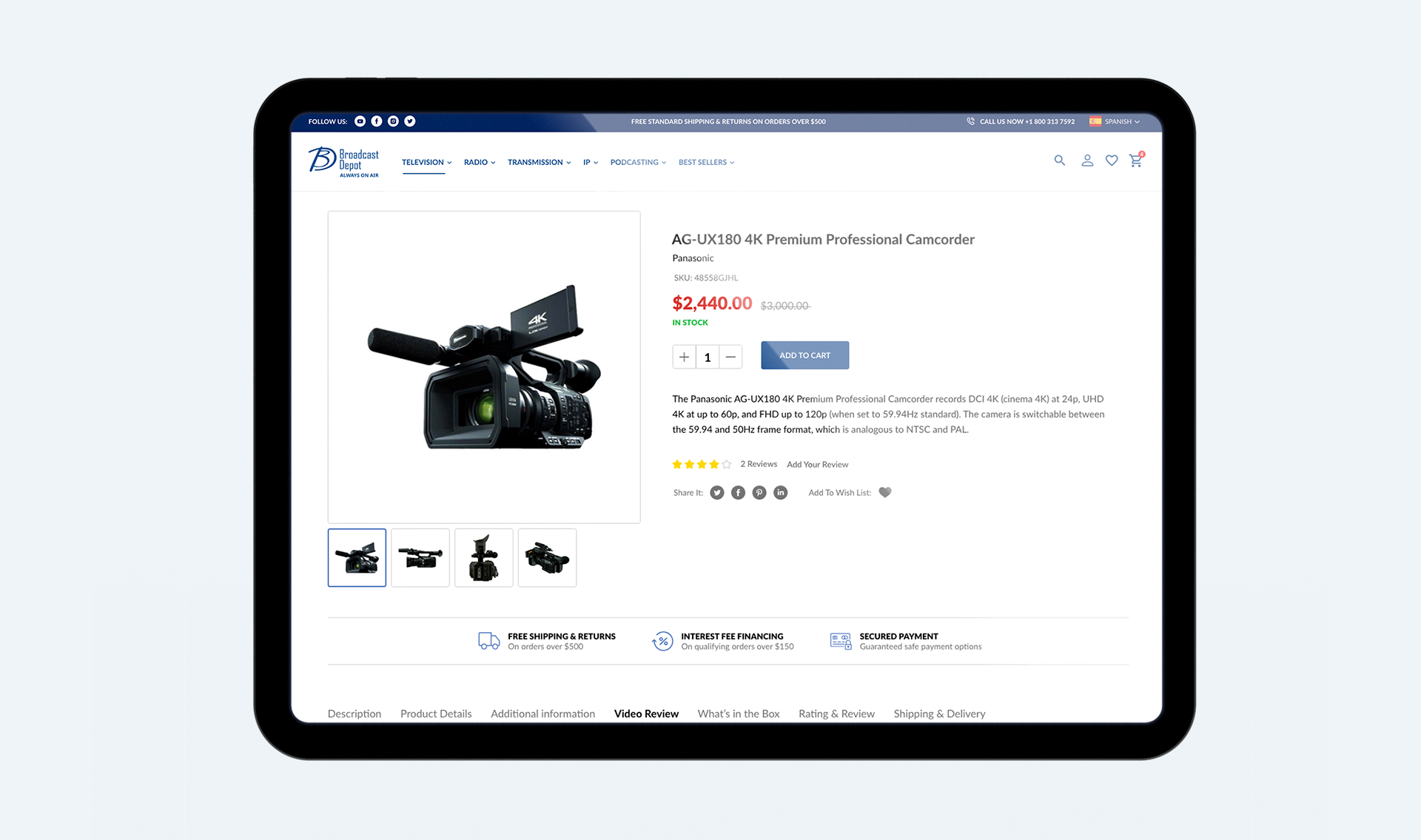Viewport: 1421px width, 840px height.
Task: Select the third camcorder thumbnail
Action: (x=483, y=558)
